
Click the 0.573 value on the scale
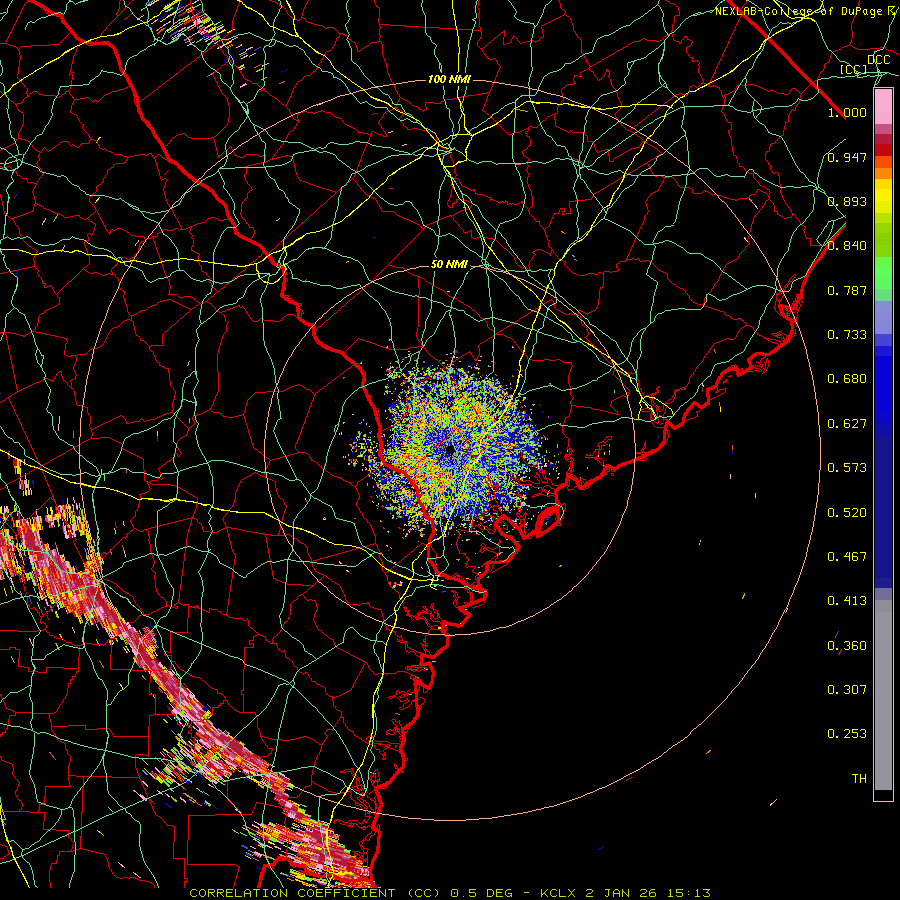click(847, 468)
